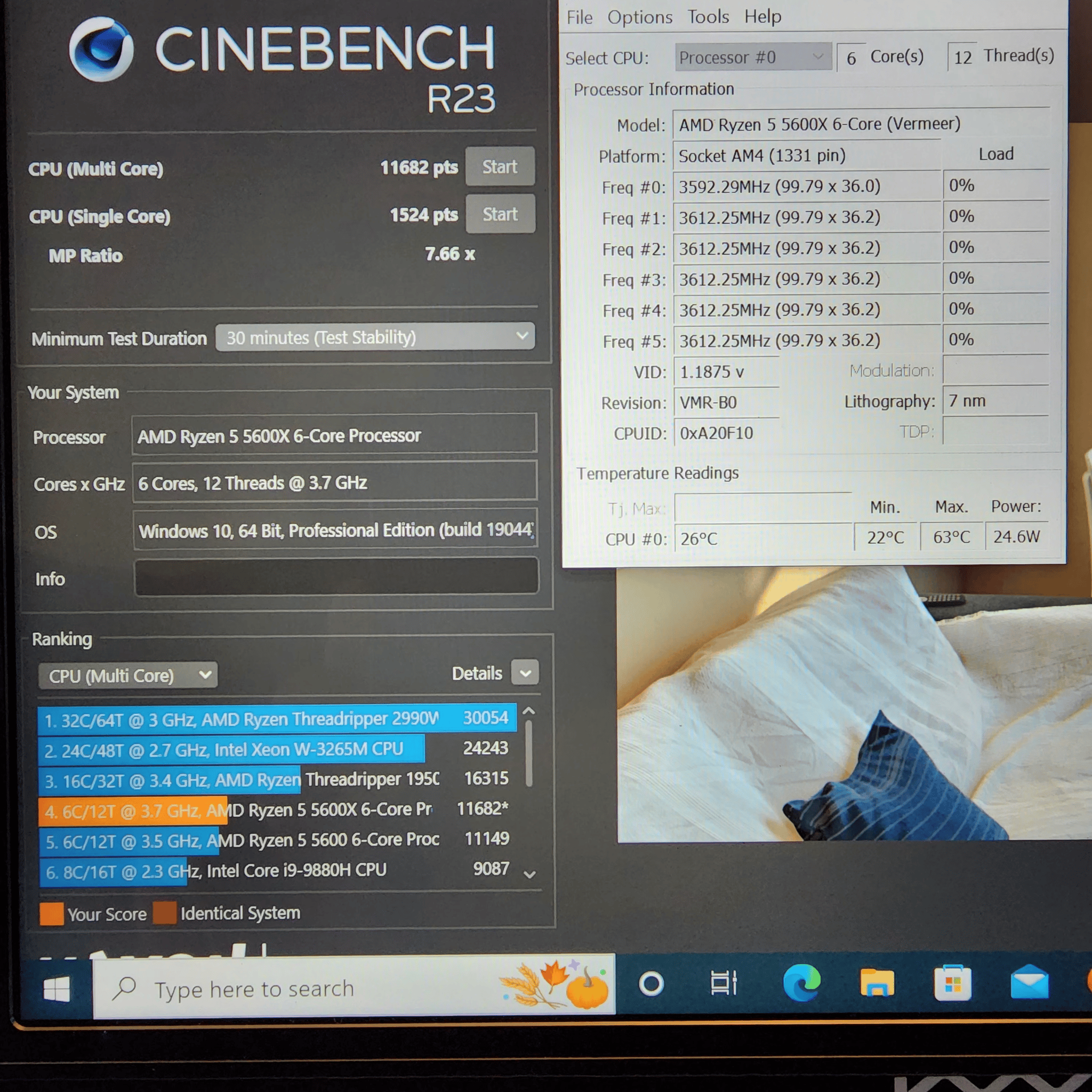
Task: Click the CPUID 0xA20F10 value
Action: (x=726, y=433)
